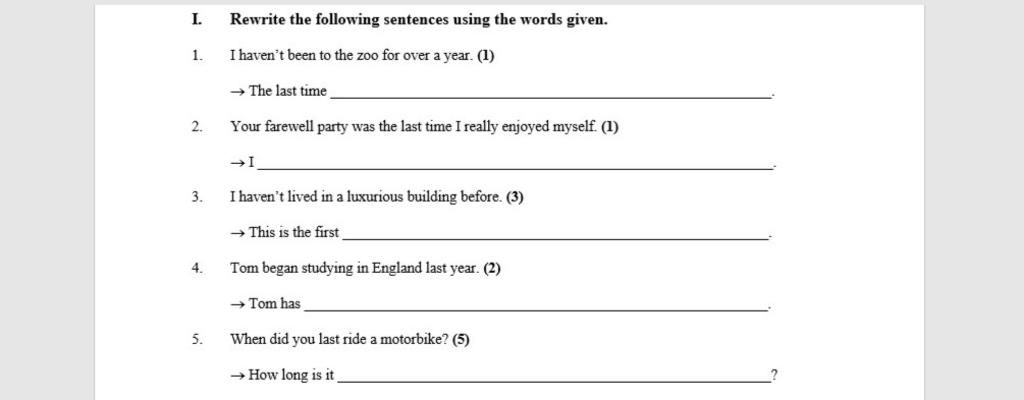Click the blank line after 'Tom has'

click(x=536, y=309)
